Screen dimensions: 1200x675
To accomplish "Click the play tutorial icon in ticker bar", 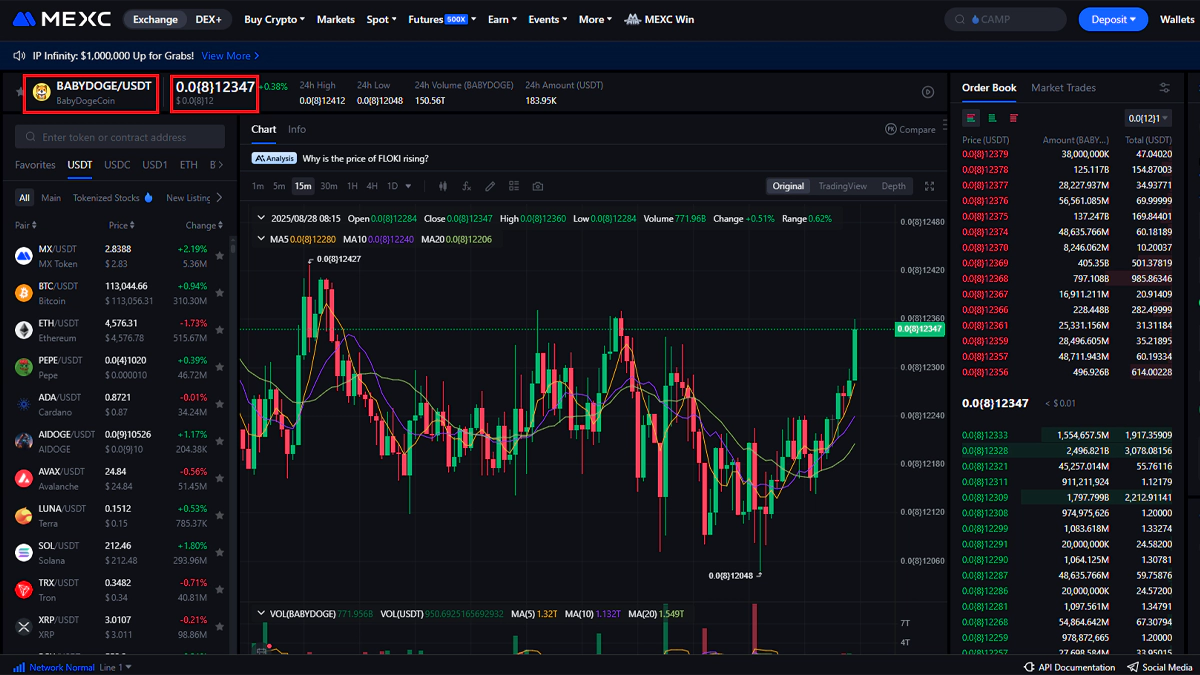I will point(928,92).
